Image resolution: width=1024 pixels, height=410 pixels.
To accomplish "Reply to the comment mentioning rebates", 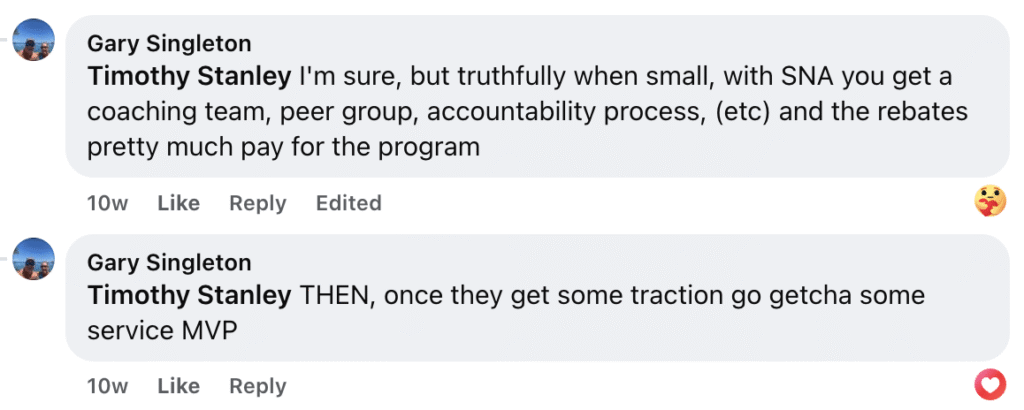I will 257,203.
